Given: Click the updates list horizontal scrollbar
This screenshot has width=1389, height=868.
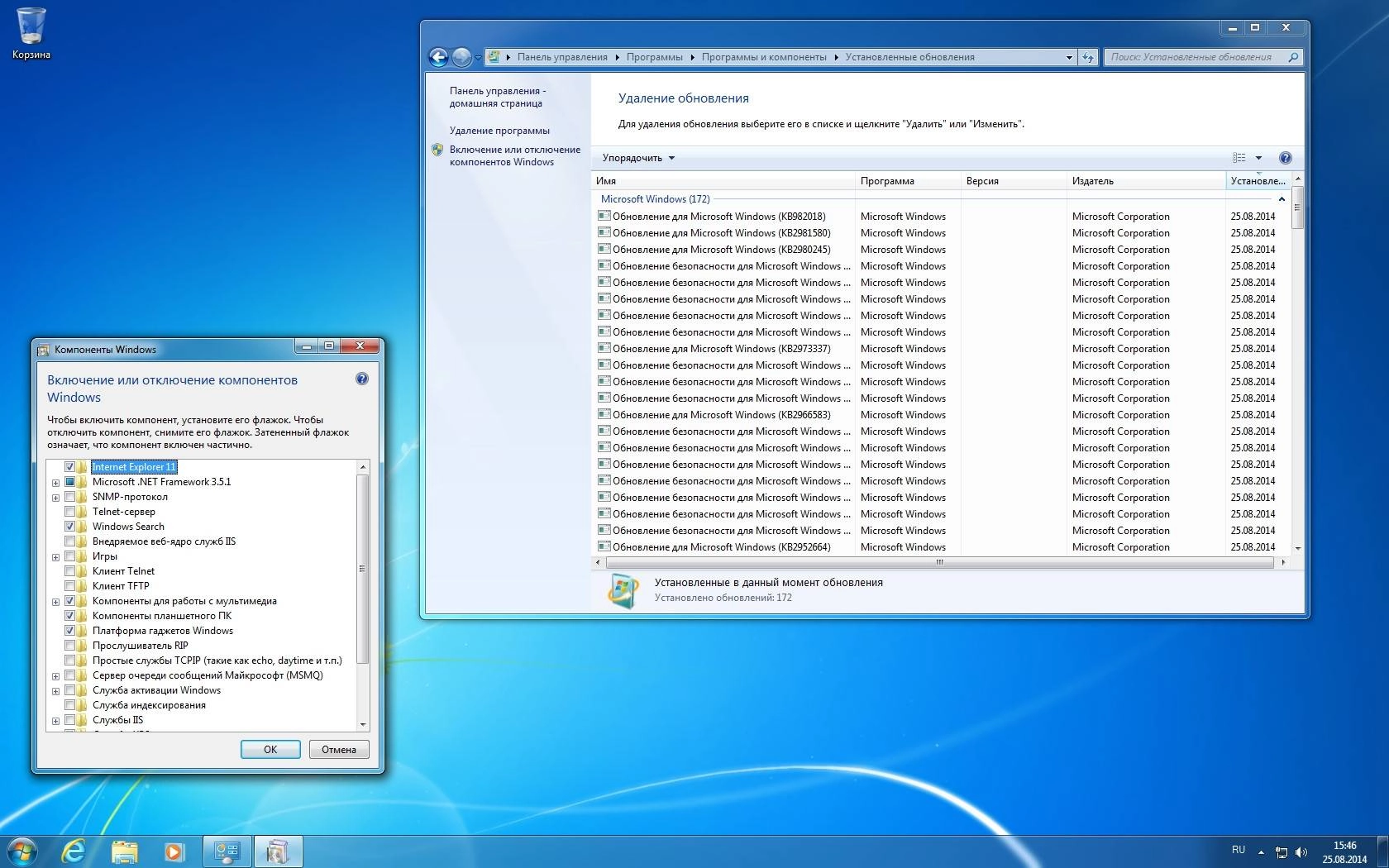Looking at the screenshot, I should click(940, 562).
